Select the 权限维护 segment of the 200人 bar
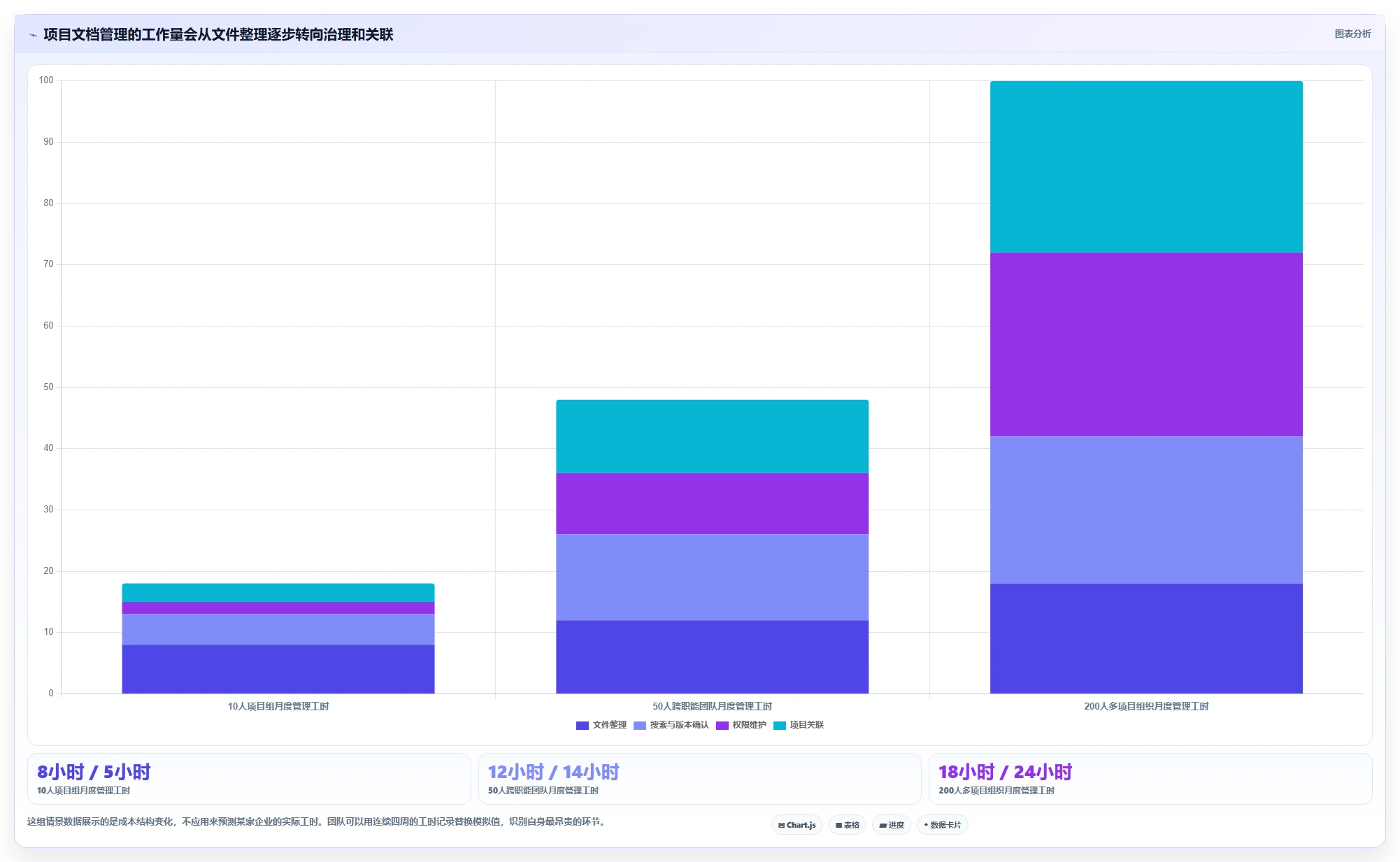The height and width of the screenshot is (862, 1400). pyautogui.click(x=1147, y=345)
